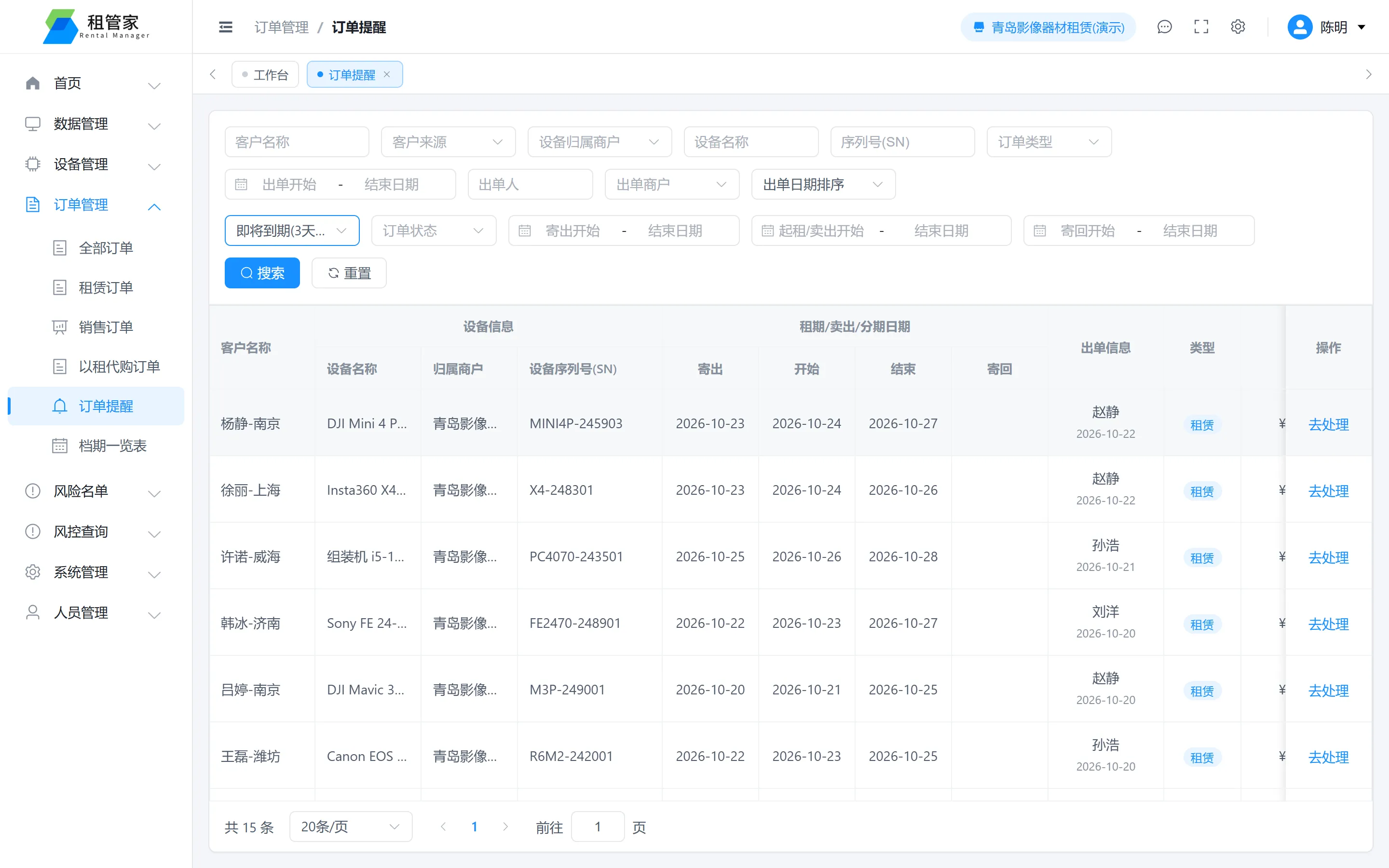Click the 序列号(SN) input field
The image size is (1389, 868).
[902, 142]
